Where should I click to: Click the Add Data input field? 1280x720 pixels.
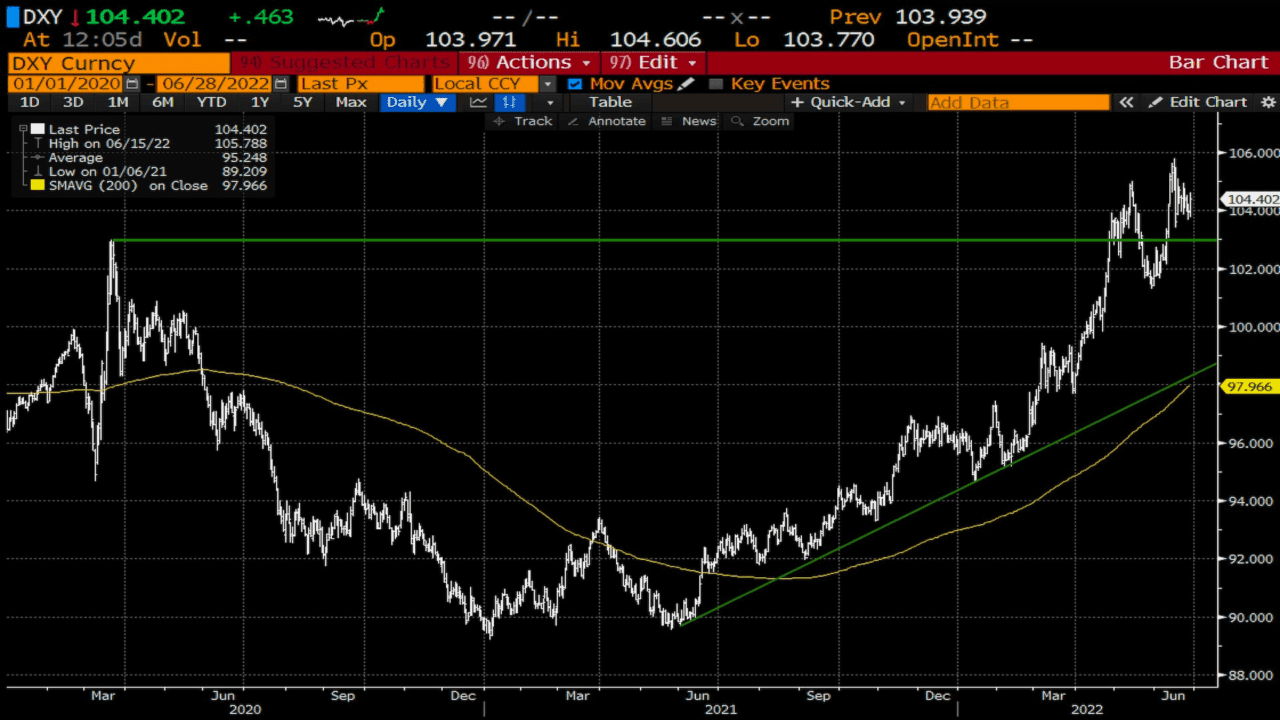click(x=1018, y=102)
